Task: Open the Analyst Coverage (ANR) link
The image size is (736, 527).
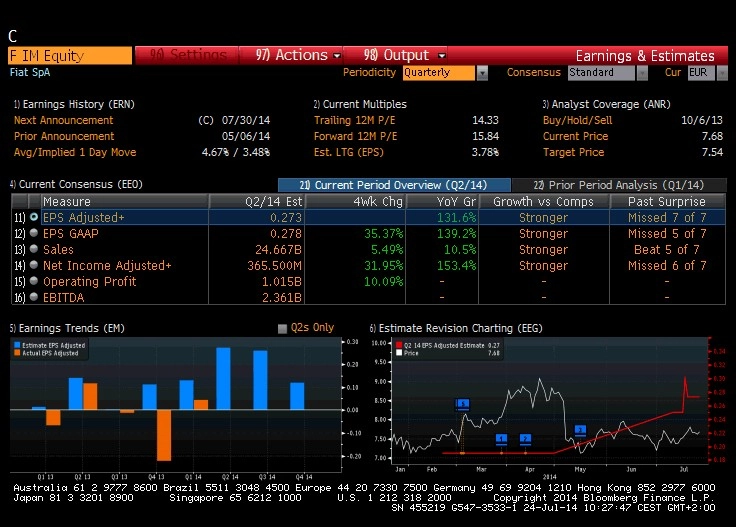Action: click(x=606, y=104)
